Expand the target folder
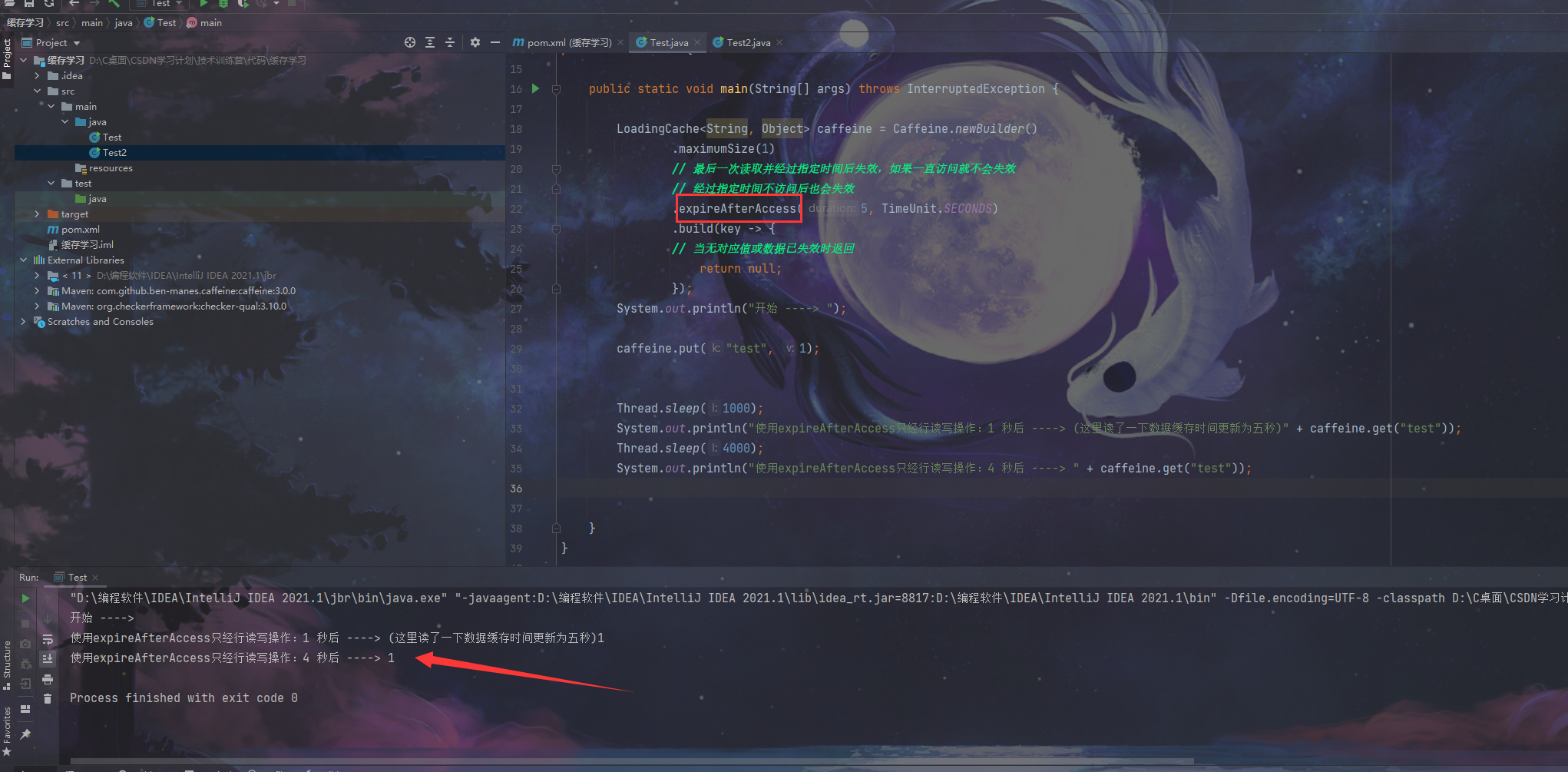This screenshot has width=1568, height=772. point(37,214)
